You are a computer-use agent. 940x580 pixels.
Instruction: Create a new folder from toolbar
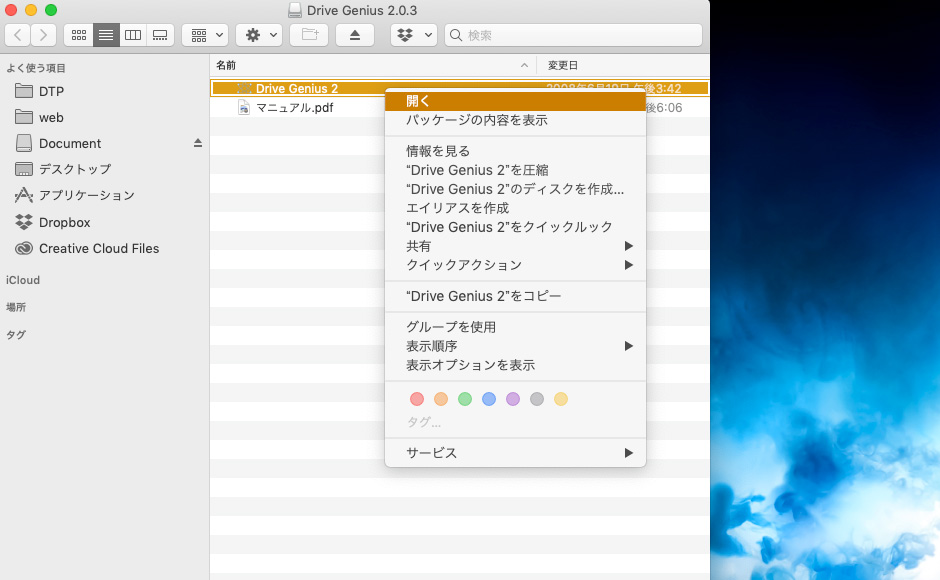pos(309,35)
